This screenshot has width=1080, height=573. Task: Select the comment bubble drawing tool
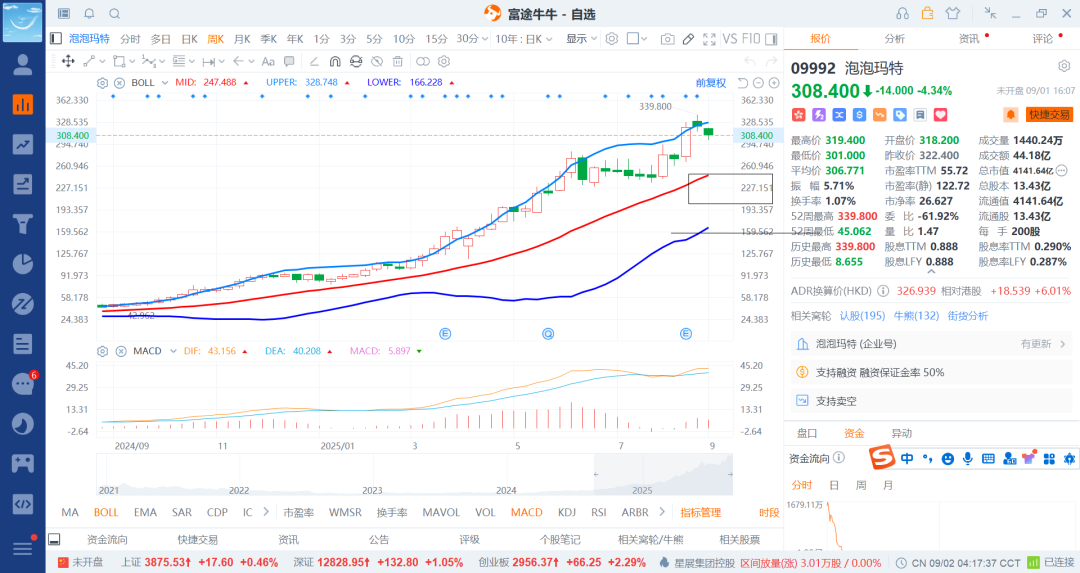[x=289, y=61]
